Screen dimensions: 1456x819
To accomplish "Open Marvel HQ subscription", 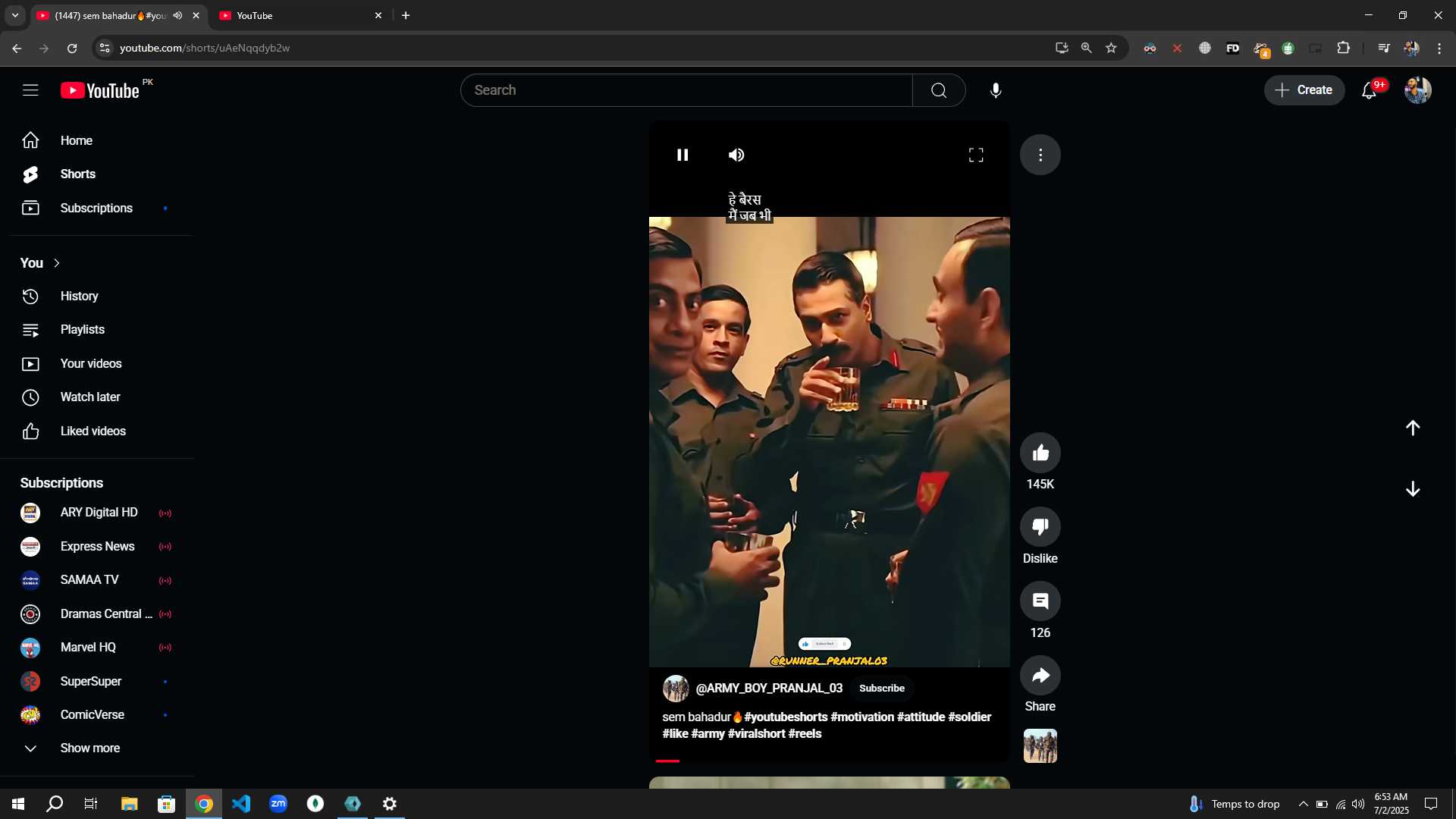I will pyautogui.click(x=97, y=648).
